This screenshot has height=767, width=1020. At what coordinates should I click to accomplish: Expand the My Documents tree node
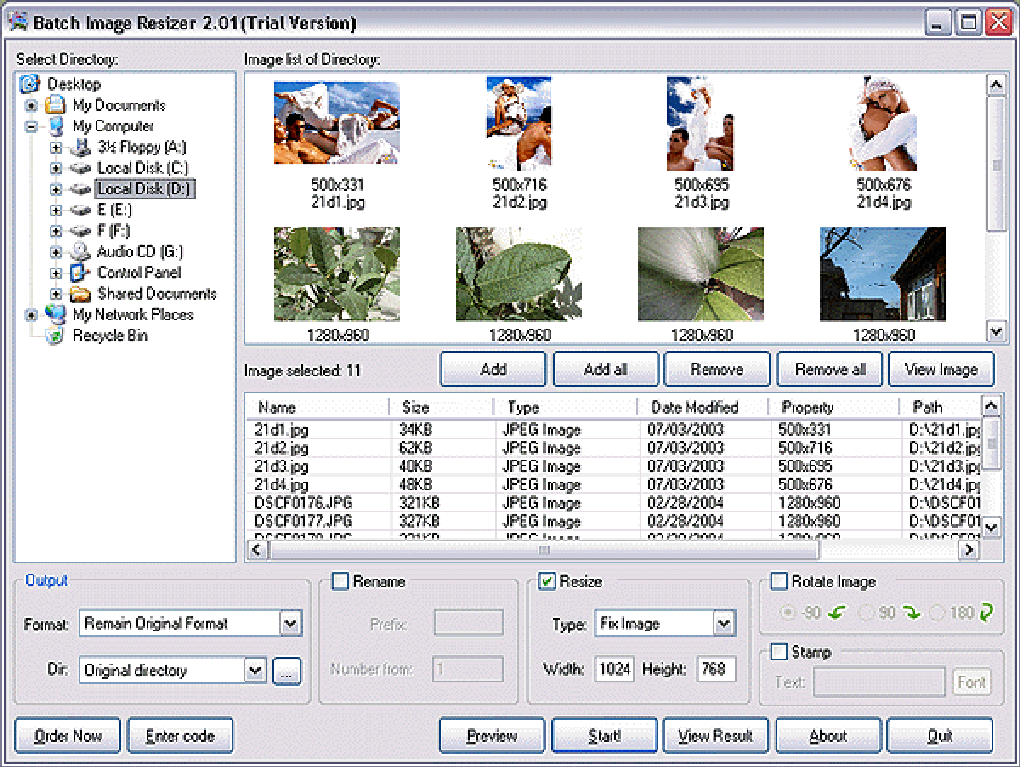(31, 105)
